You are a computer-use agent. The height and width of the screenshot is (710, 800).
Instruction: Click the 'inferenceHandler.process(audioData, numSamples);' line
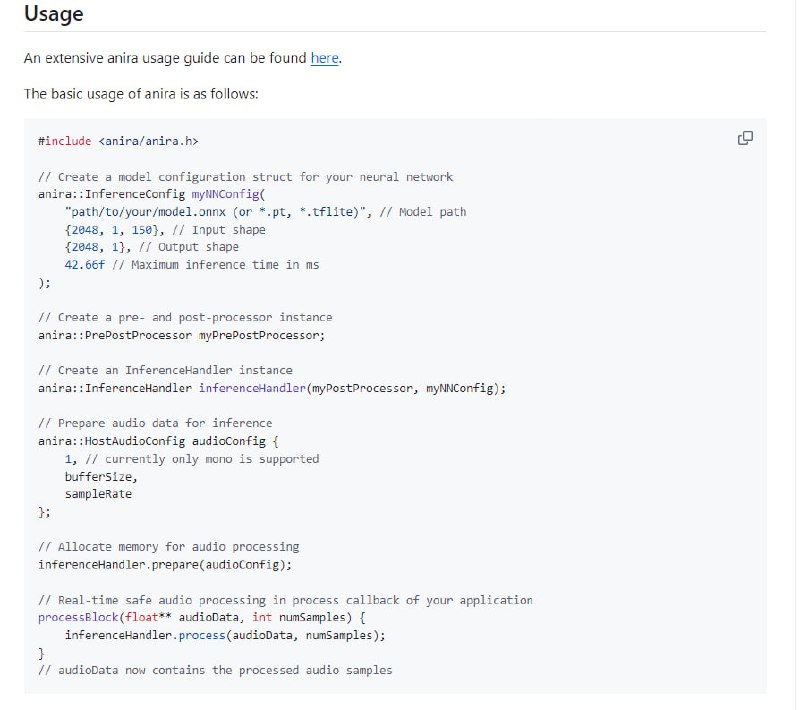[x=224, y=635]
